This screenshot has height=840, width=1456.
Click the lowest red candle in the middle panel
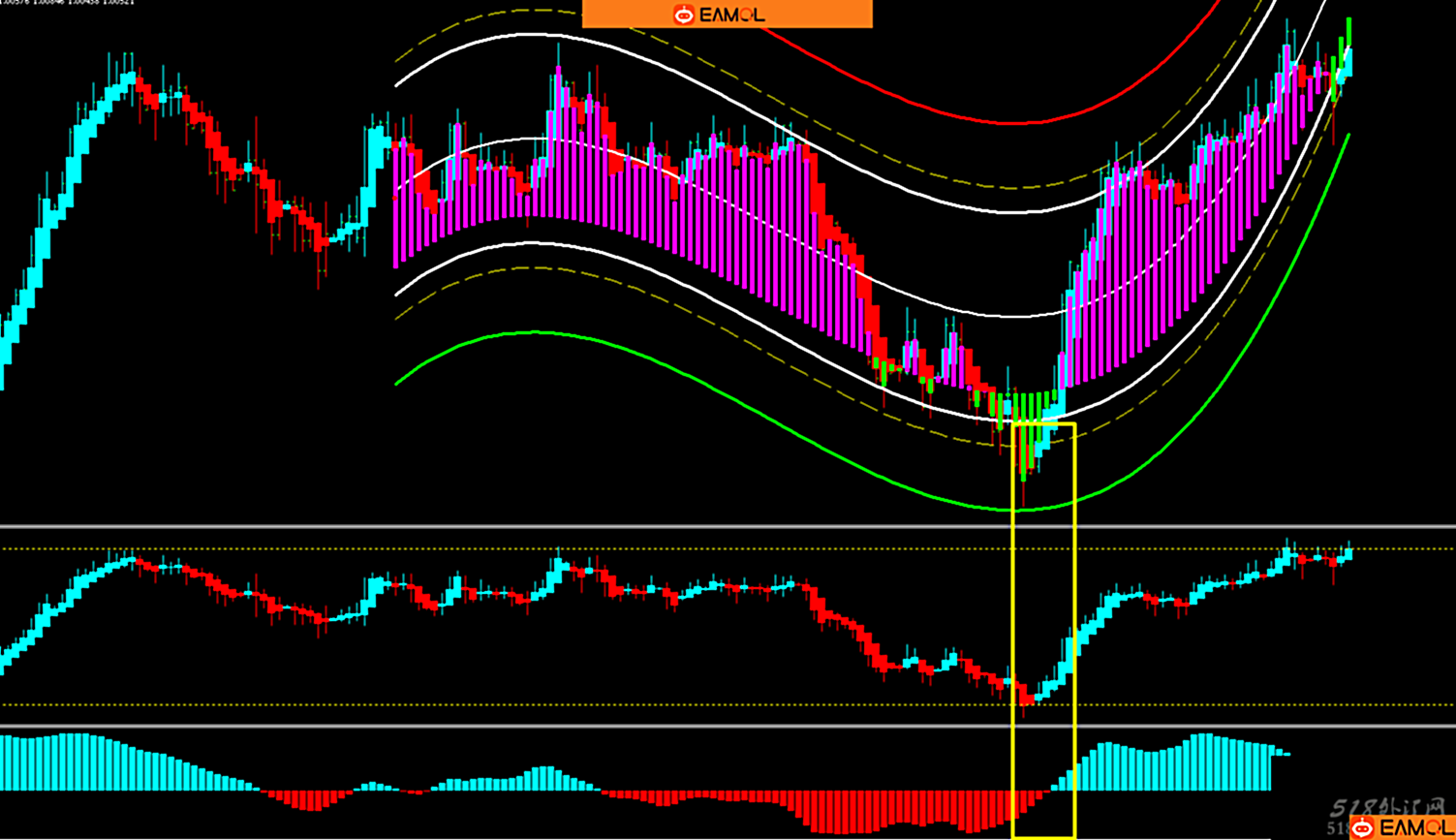pyautogui.click(x=1024, y=697)
